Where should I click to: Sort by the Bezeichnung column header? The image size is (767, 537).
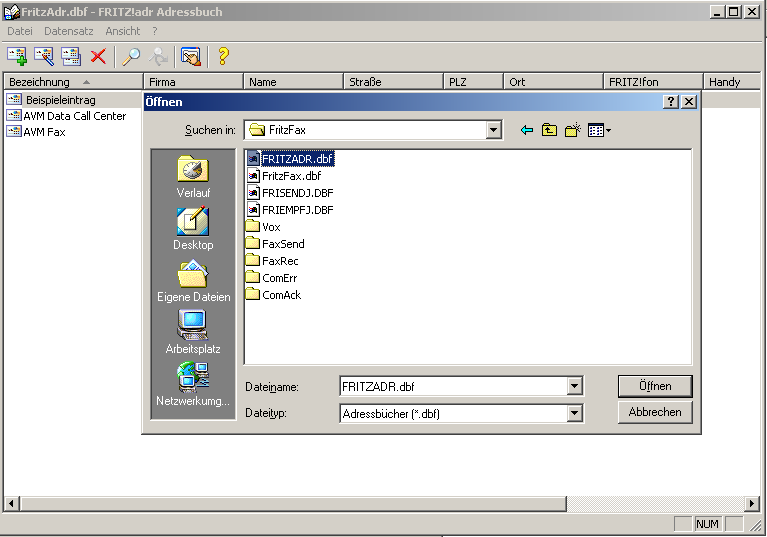(73, 82)
